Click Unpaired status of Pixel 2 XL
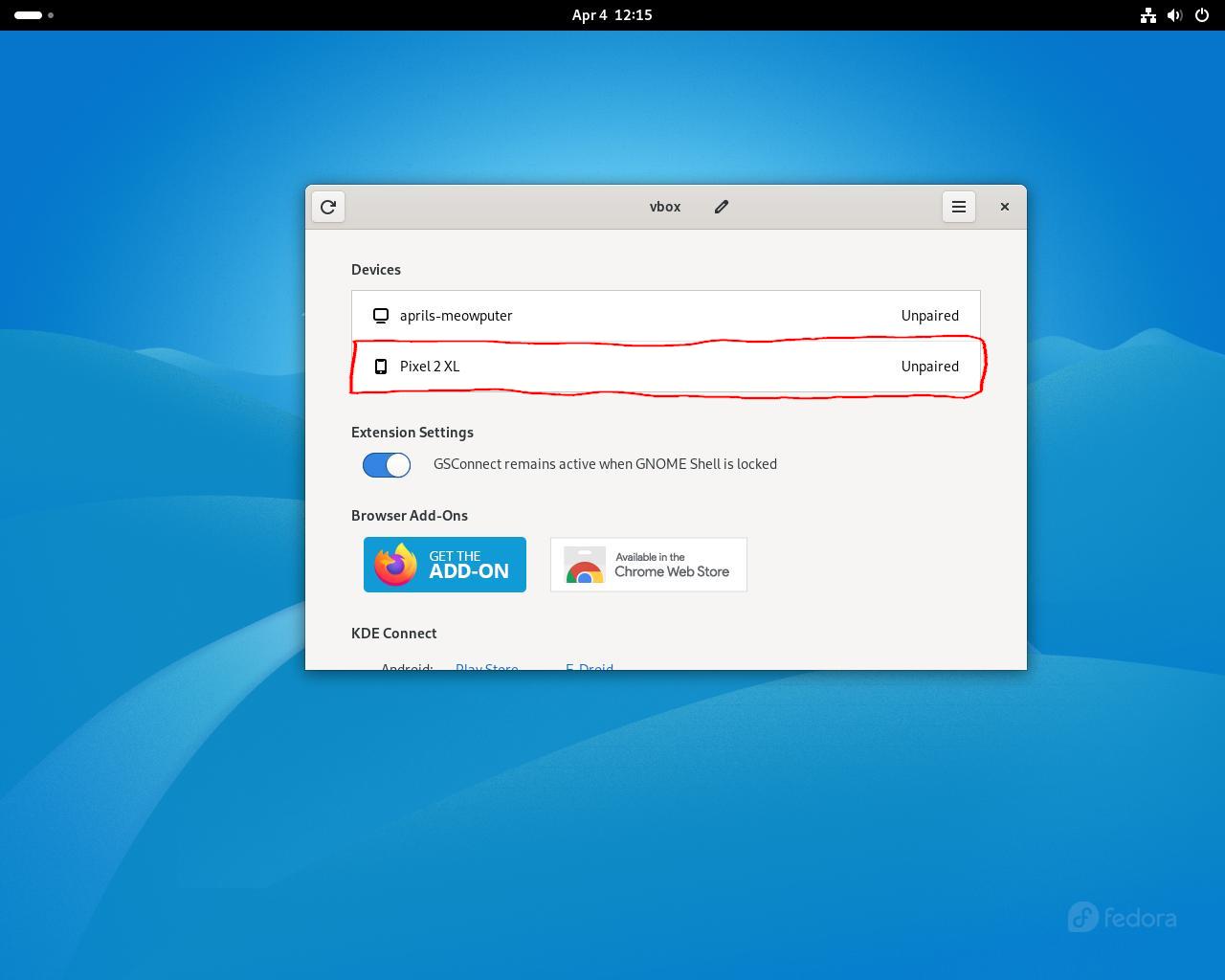This screenshot has height=980, width=1225. pos(929,367)
